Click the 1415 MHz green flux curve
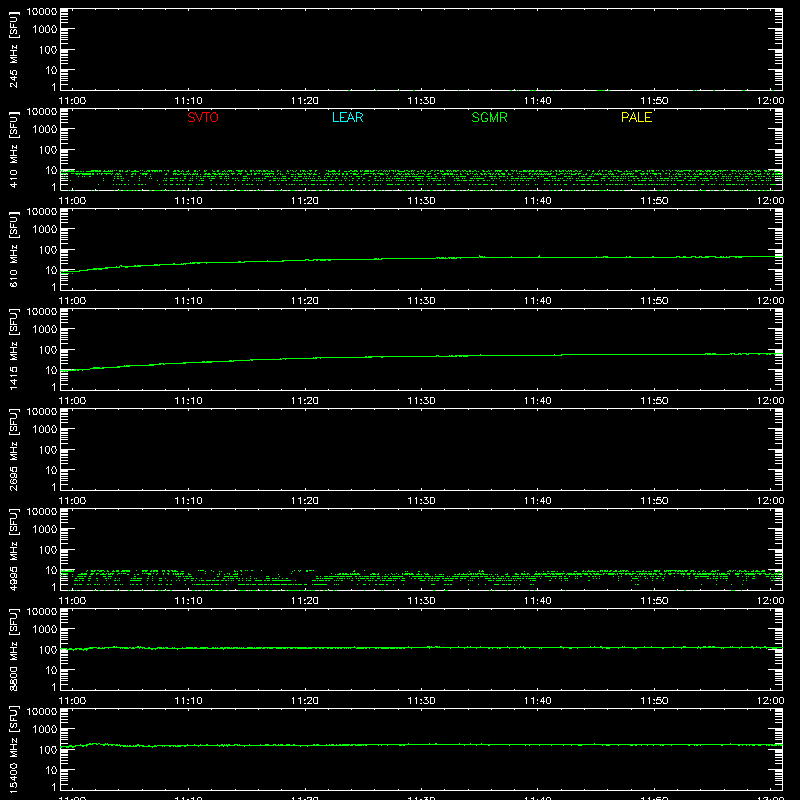 (x=421, y=357)
